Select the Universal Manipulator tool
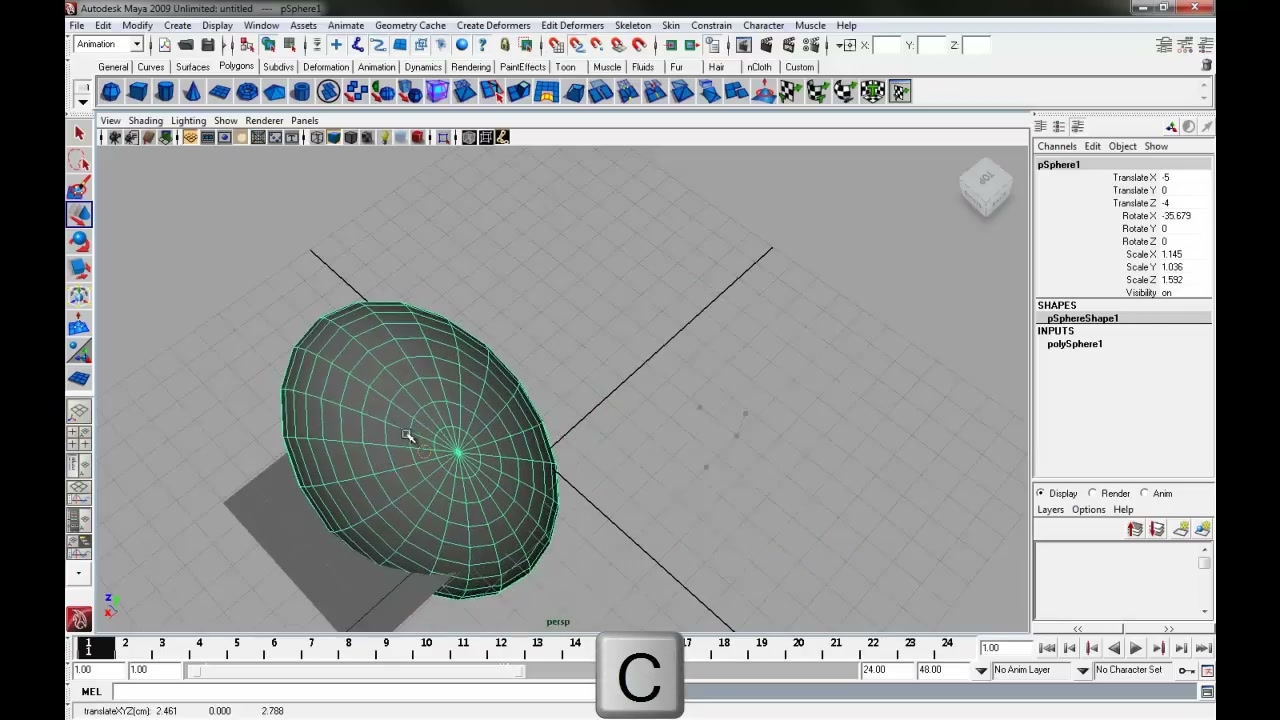 coord(79,296)
